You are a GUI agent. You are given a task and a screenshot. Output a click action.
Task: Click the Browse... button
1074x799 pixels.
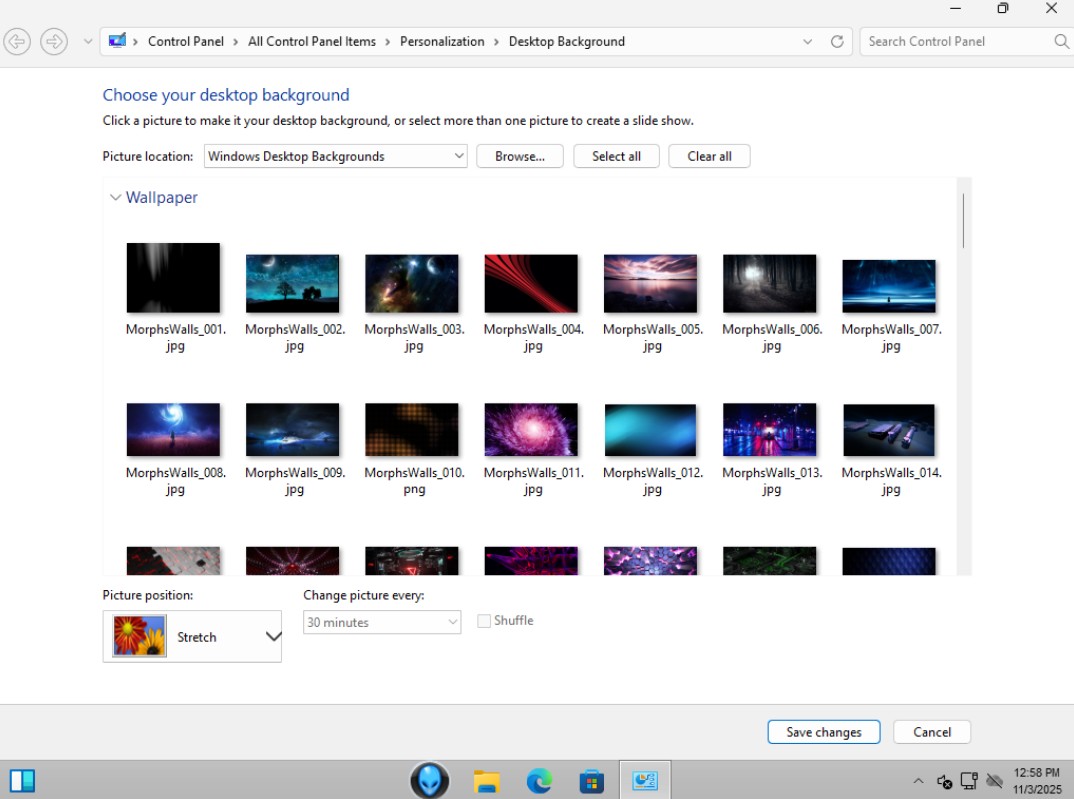[x=520, y=156]
